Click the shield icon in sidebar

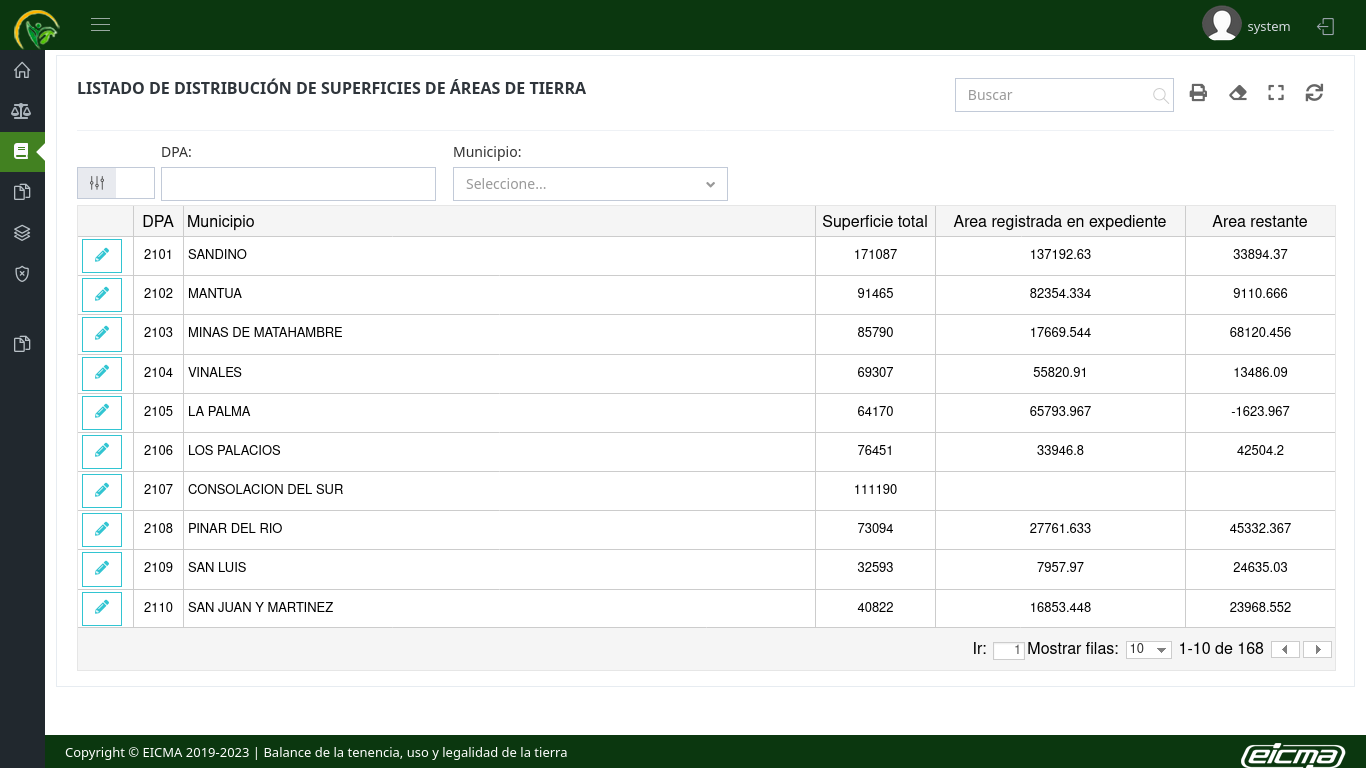[x=22, y=273]
